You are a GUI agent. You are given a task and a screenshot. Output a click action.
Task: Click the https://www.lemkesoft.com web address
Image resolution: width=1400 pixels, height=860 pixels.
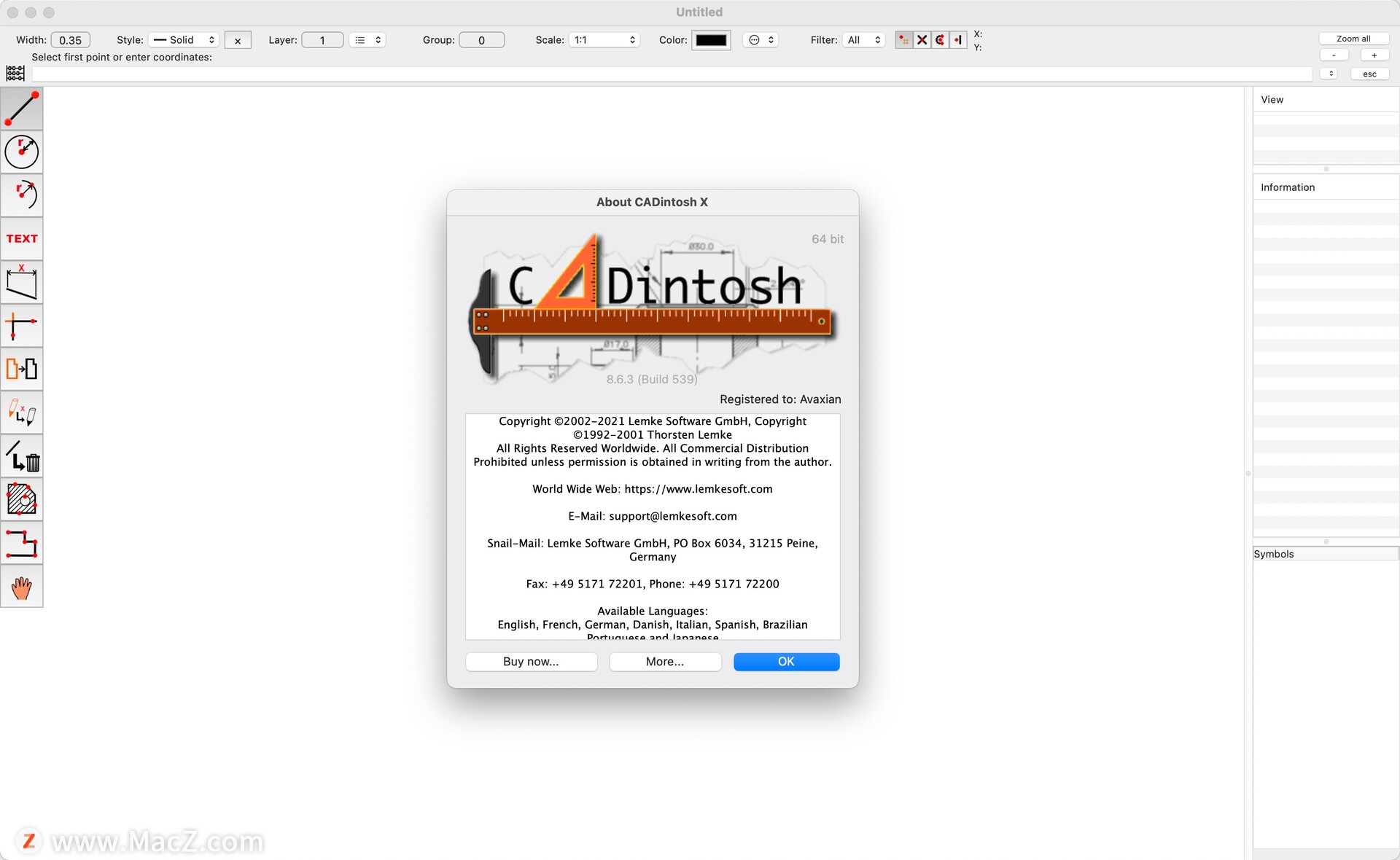(698, 489)
